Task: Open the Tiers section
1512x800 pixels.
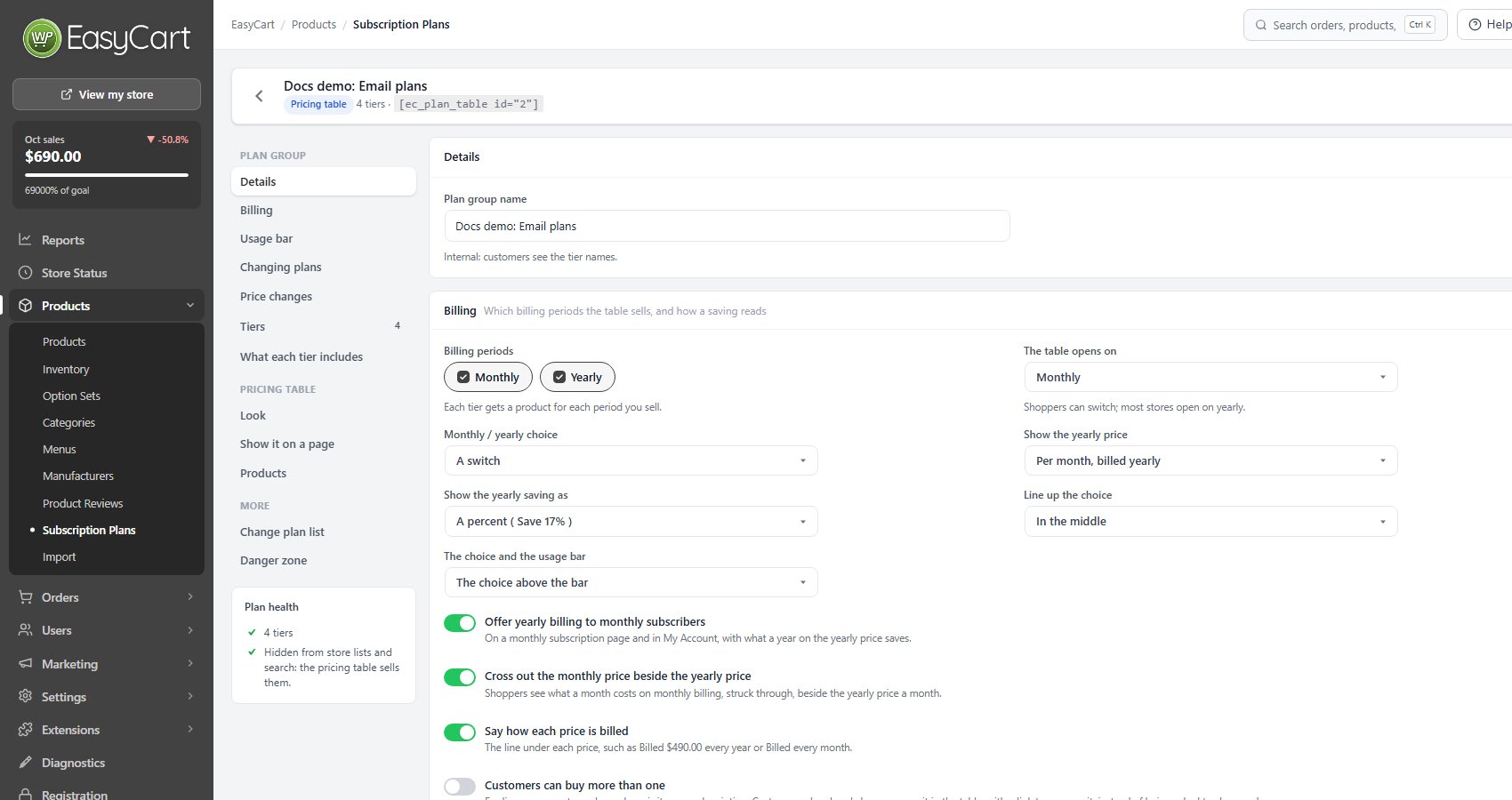Action: [324, 326]
